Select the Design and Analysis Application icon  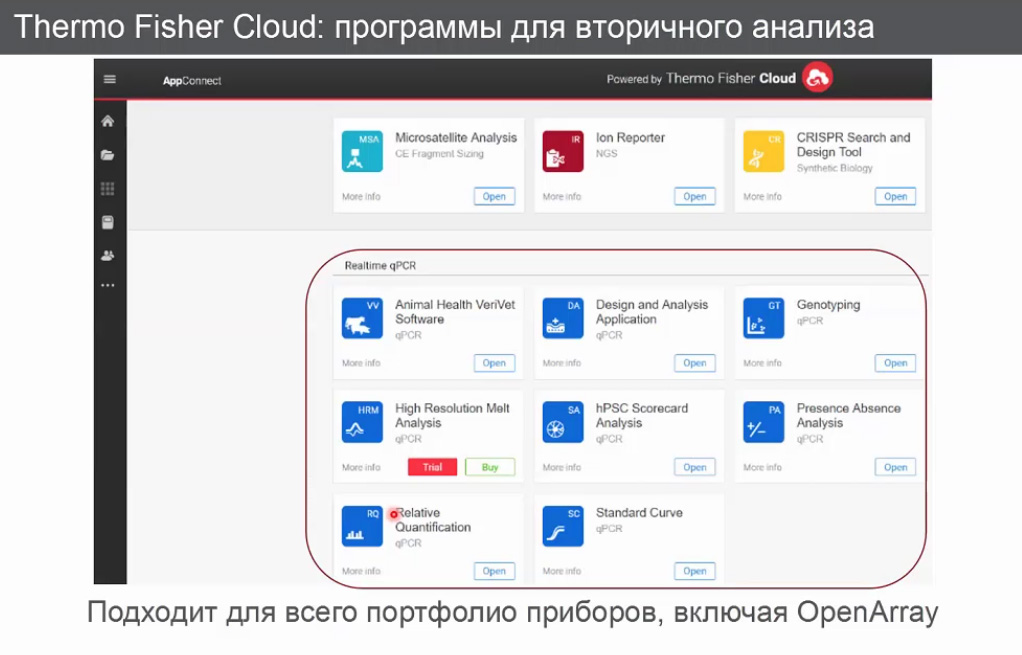562,318
